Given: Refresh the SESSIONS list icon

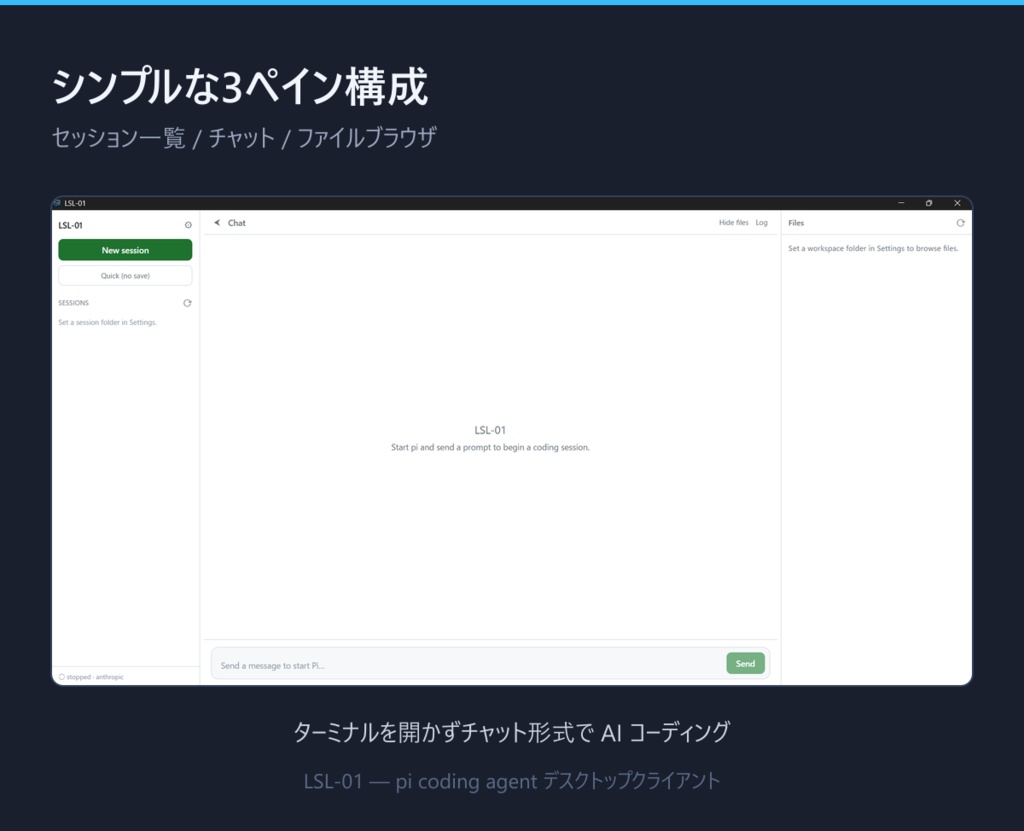Looking at the screenshot, I should click(x=187, y=303).
